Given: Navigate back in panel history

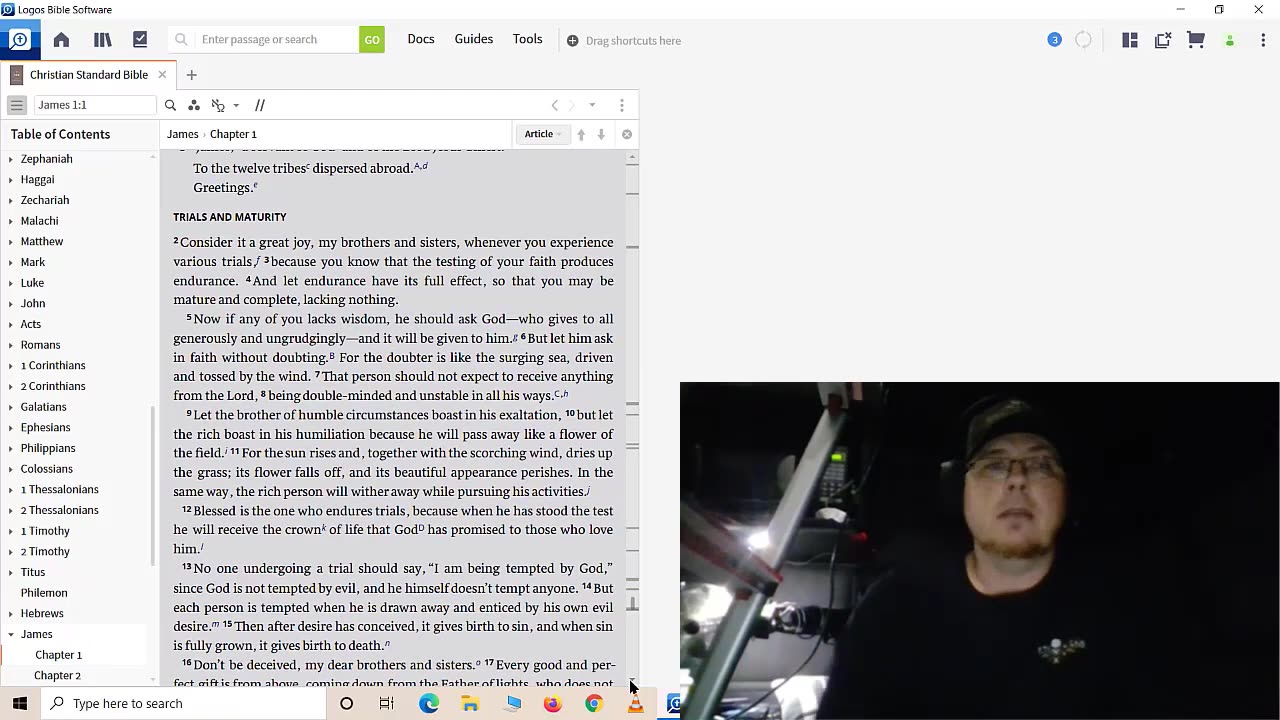Looking at the screenshot, I should pos(555,105).
